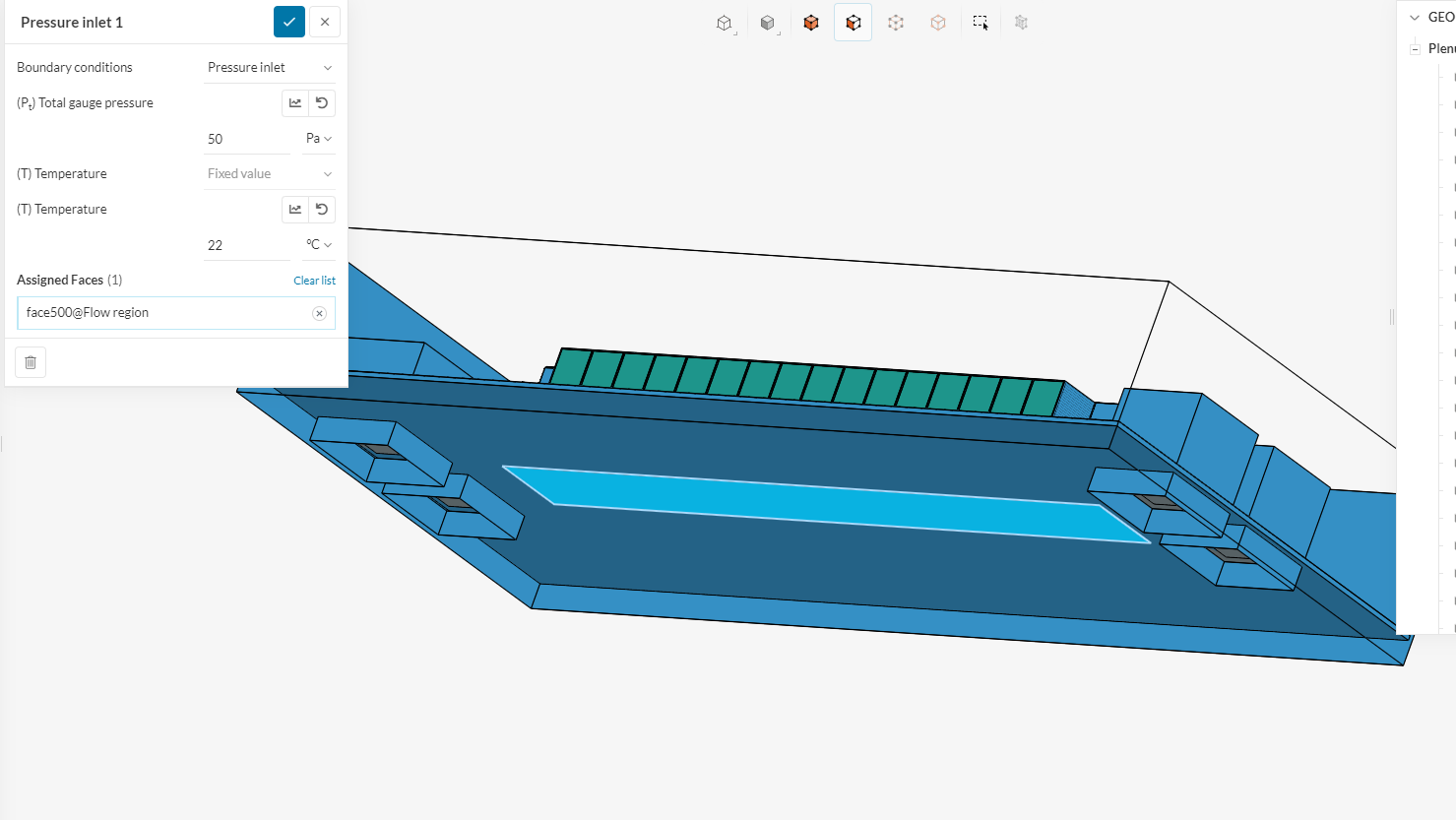Open the Boundary conditions type dropdown
Screen dimensions: 1456x820
coord(269,67)
